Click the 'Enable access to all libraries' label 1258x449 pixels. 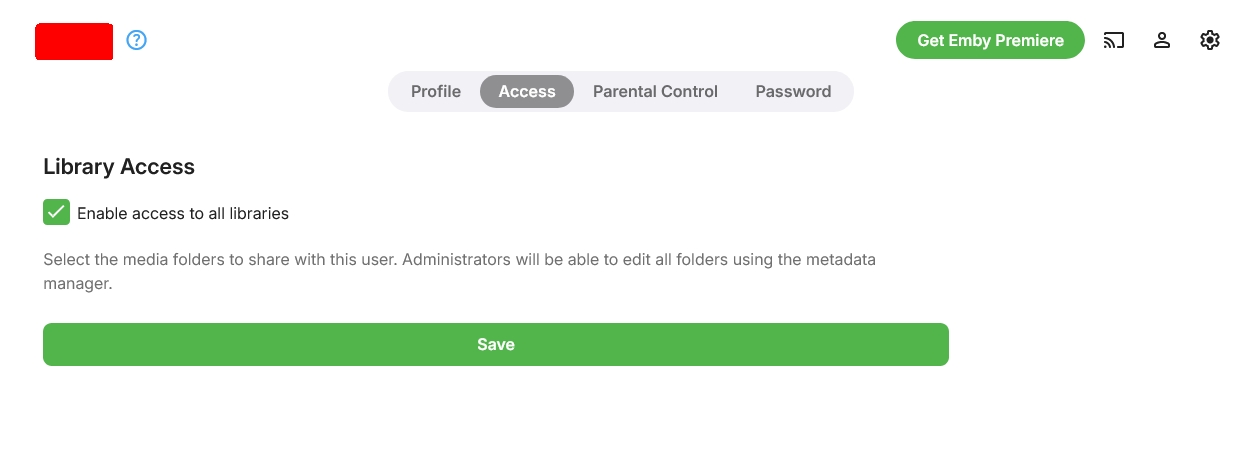[x=183, y=213]
